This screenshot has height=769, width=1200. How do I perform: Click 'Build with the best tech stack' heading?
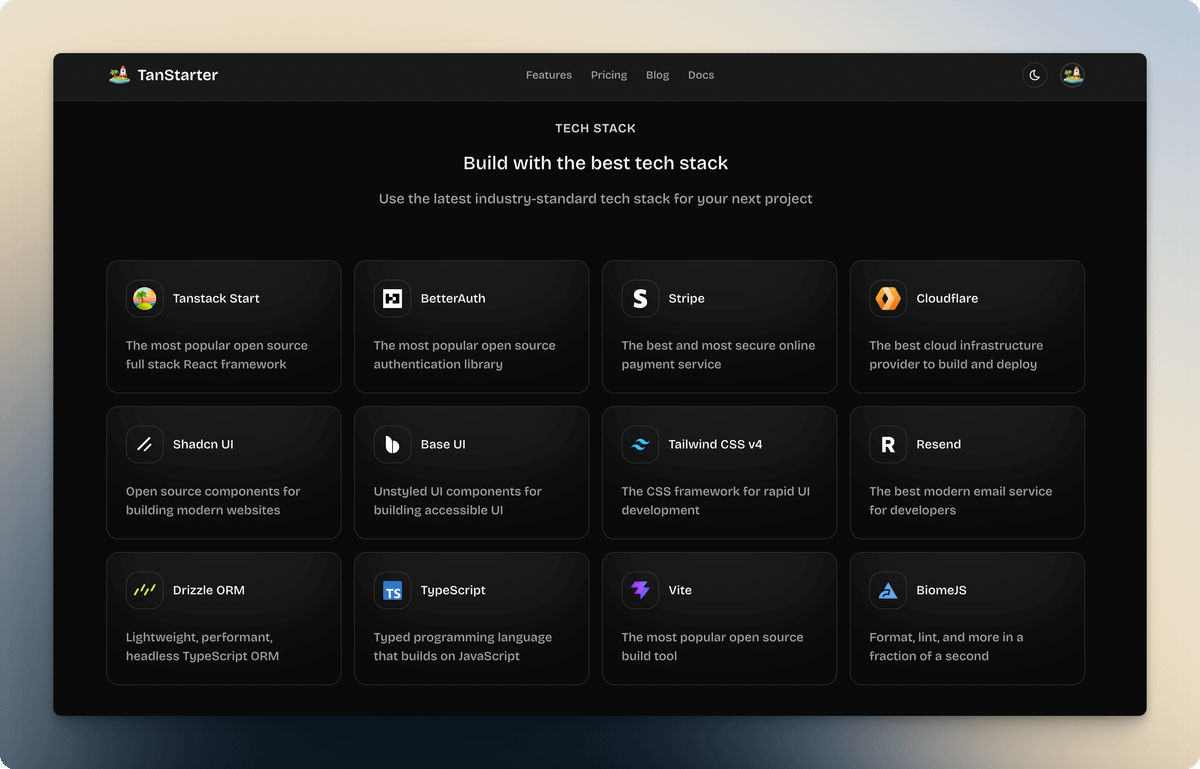pos(596,163)
